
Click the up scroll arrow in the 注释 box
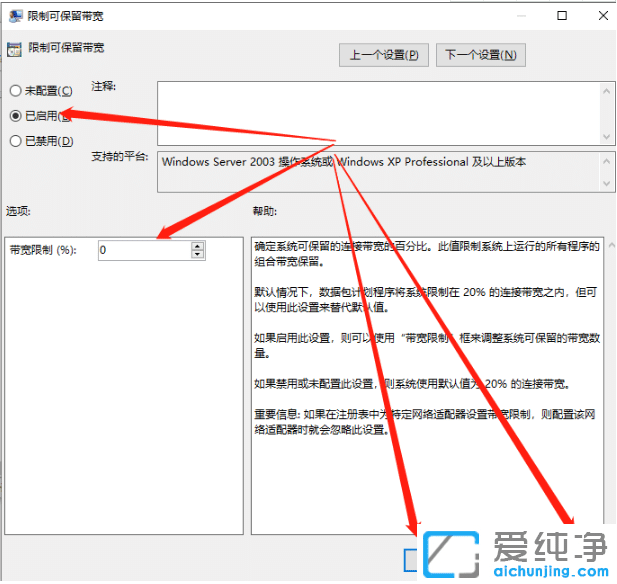click(x=606, y=91)
